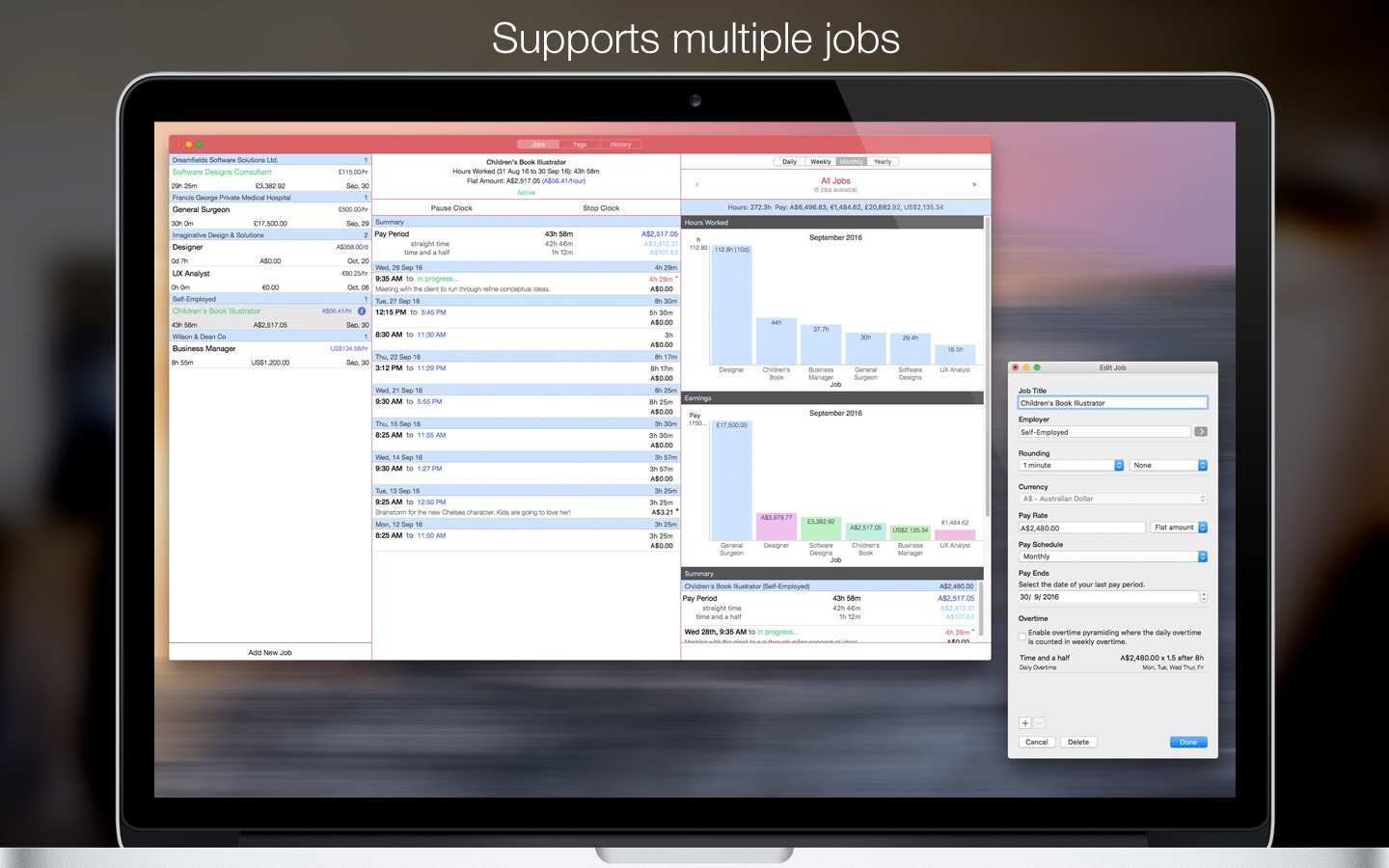Click the General Surgeon £17,500.00 earnings bar
1389x868 pixels.
pyautogui.click(x=732, y=479)
